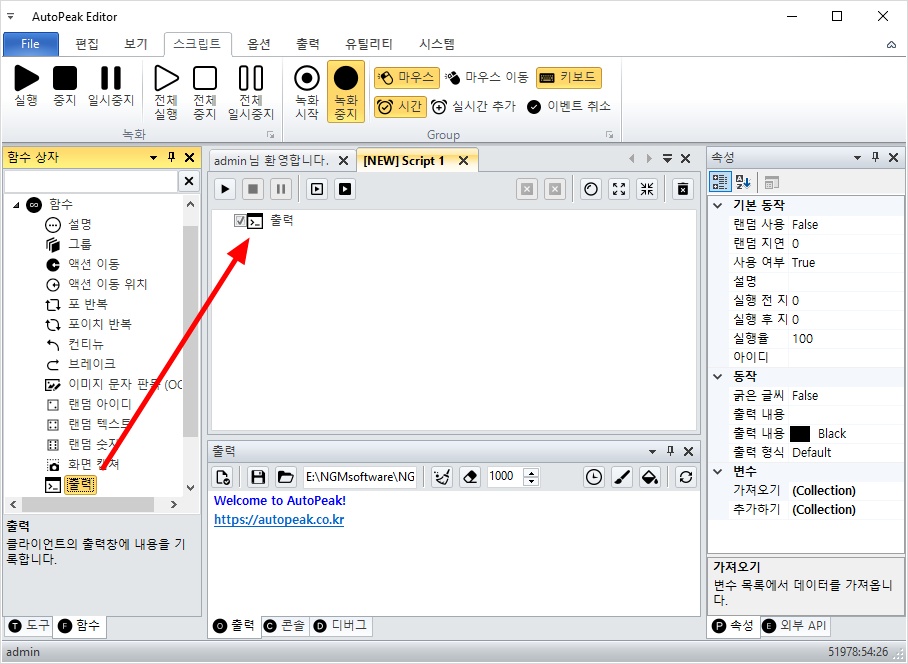908x664 pixels.
Task: Clear the 함수 상자 search box
Action: click(x=189, y=181)
